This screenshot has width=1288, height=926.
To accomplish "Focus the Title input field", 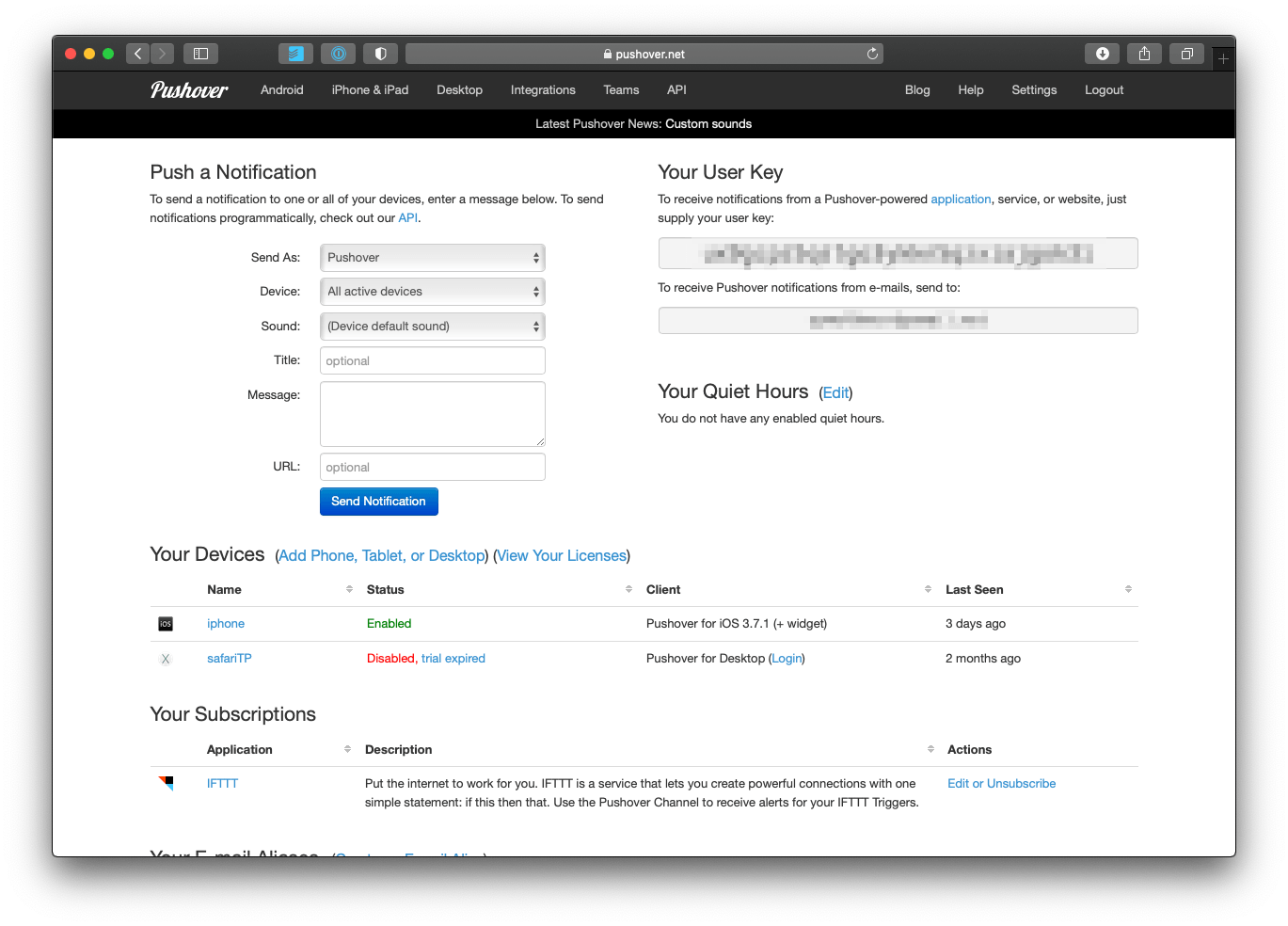I will pos(433,360).
